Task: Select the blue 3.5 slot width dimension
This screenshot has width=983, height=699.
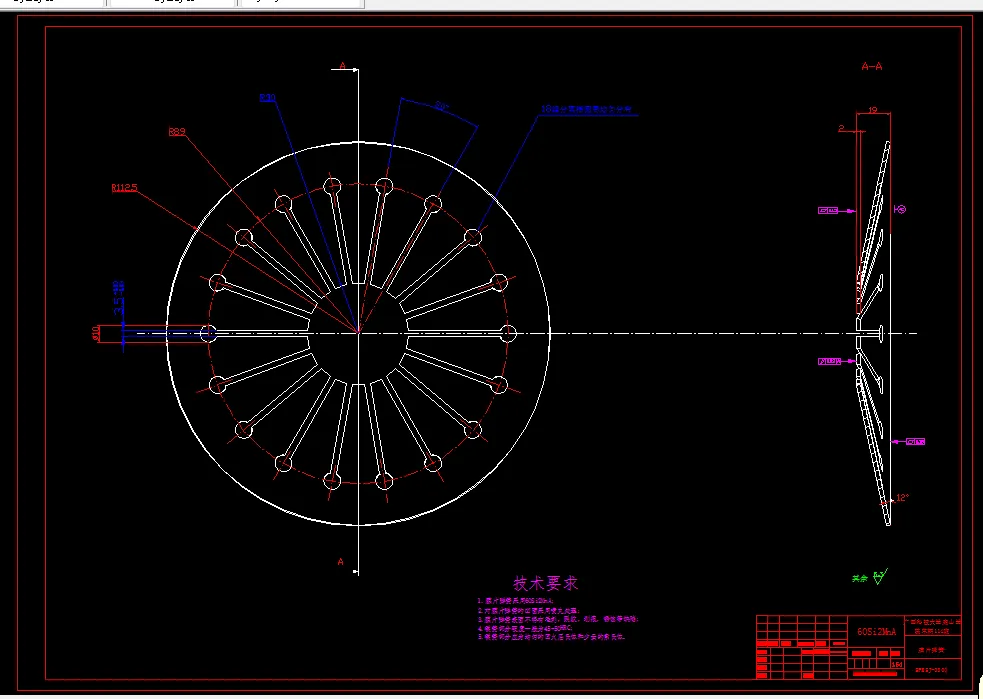Action: coord(118,297)
